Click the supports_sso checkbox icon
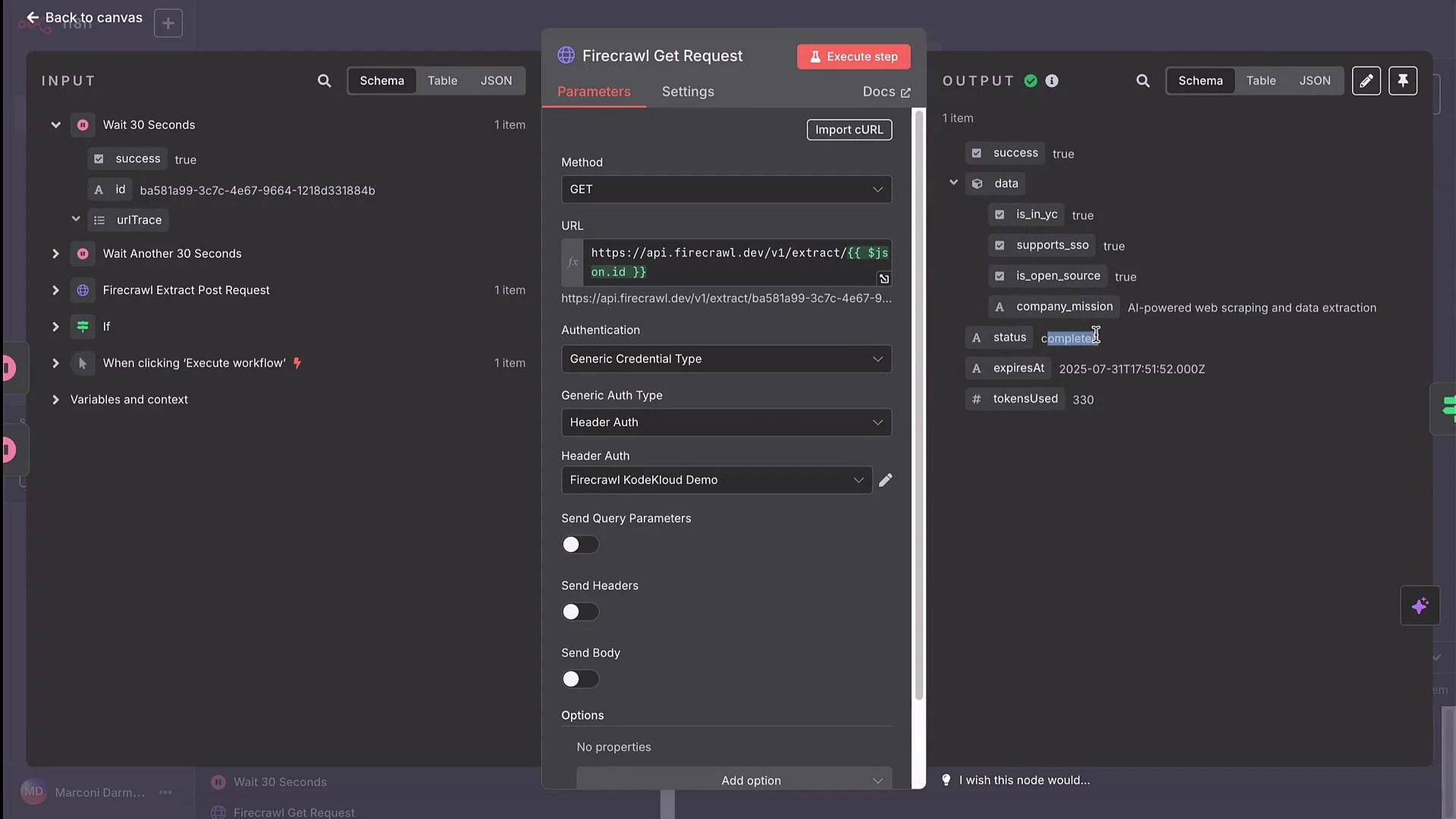 [x=999, y=245]
